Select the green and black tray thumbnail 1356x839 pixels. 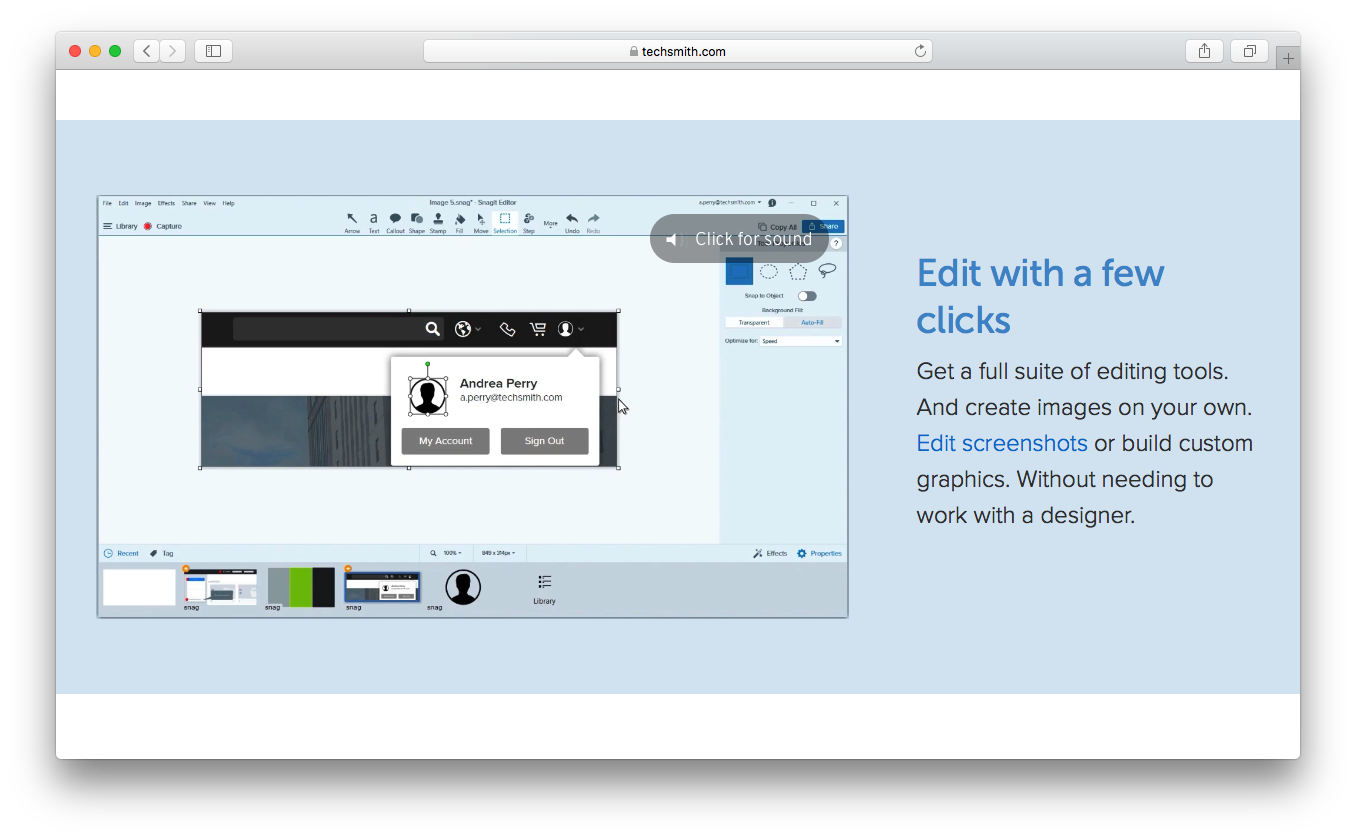point(301,587)
